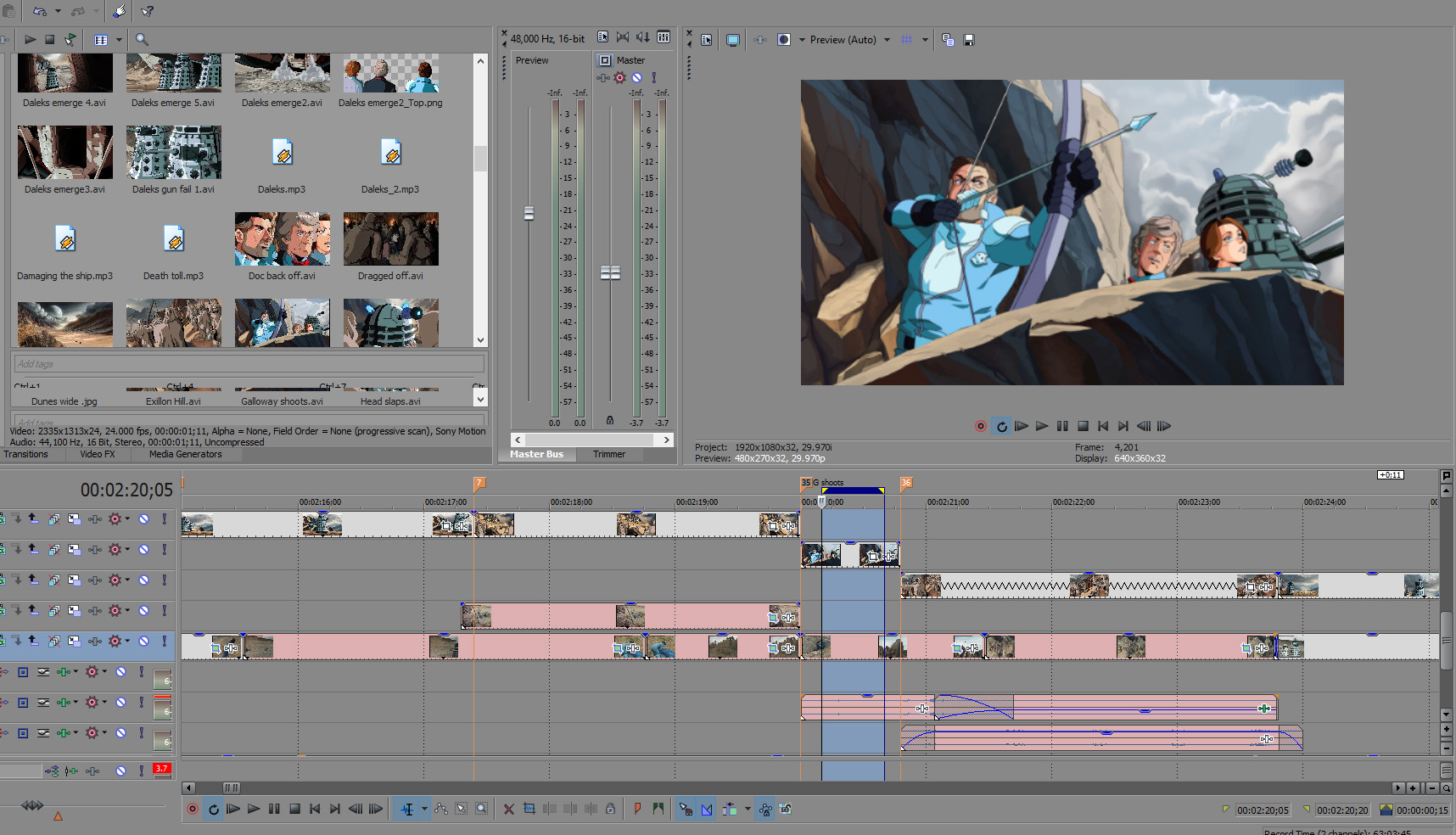Click Record in the timeline transport bar

pyautogui.click(x=193, y=810)
